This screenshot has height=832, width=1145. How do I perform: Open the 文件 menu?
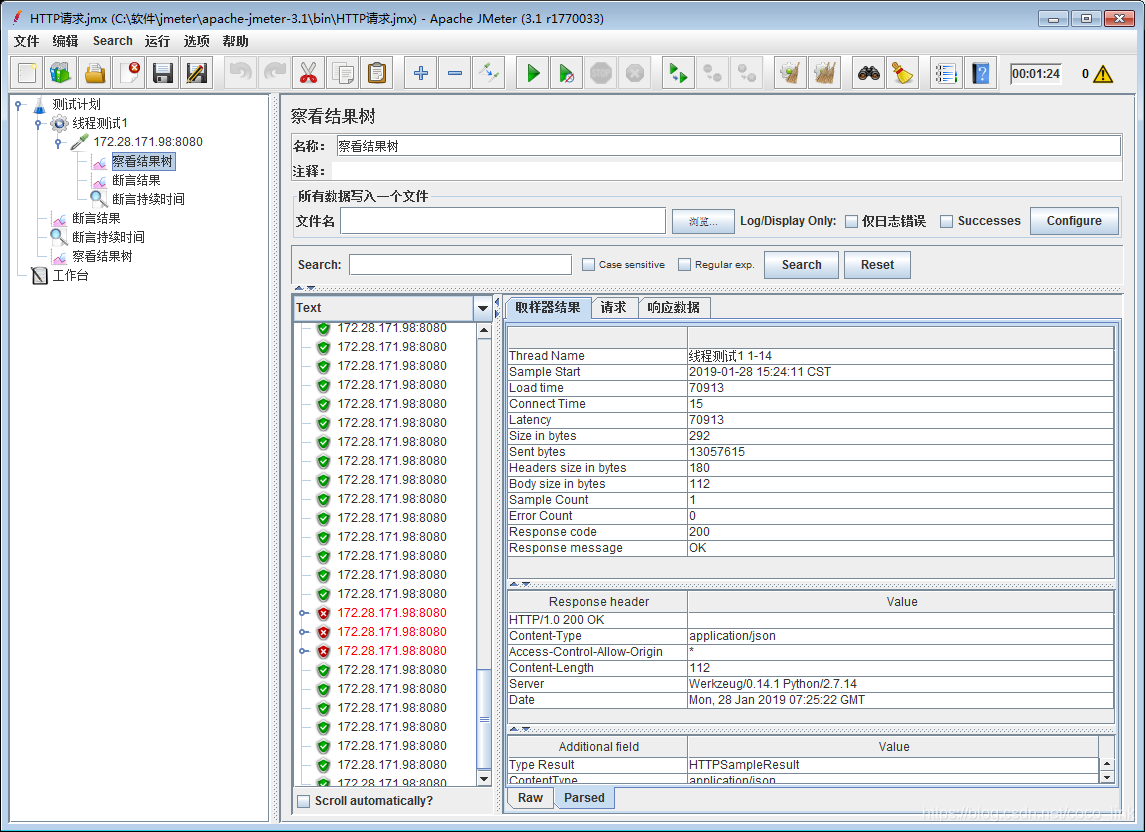pyautogui.click(x=26, y=41)
